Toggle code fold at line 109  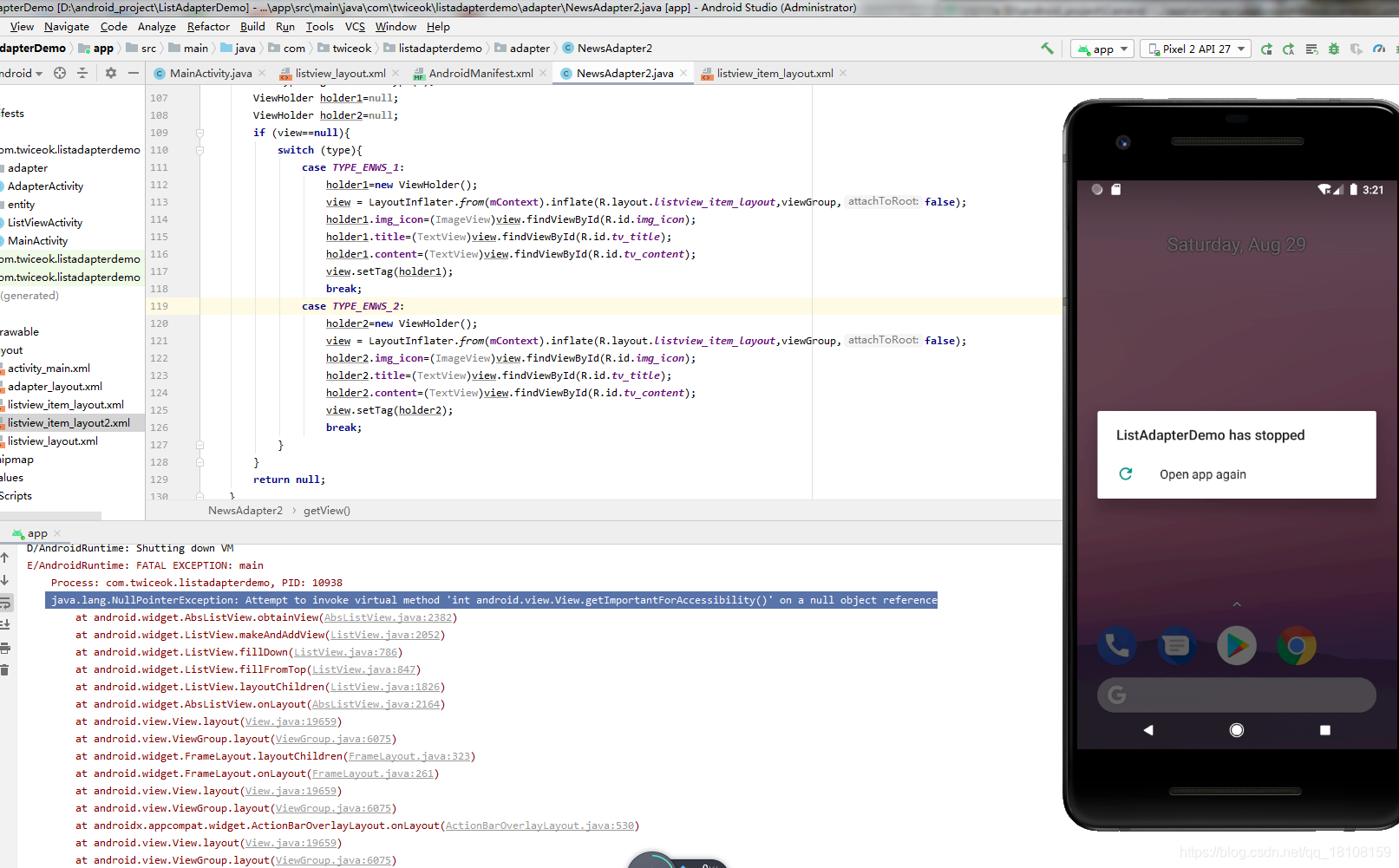pyautogui.click(x=199, y=133)
